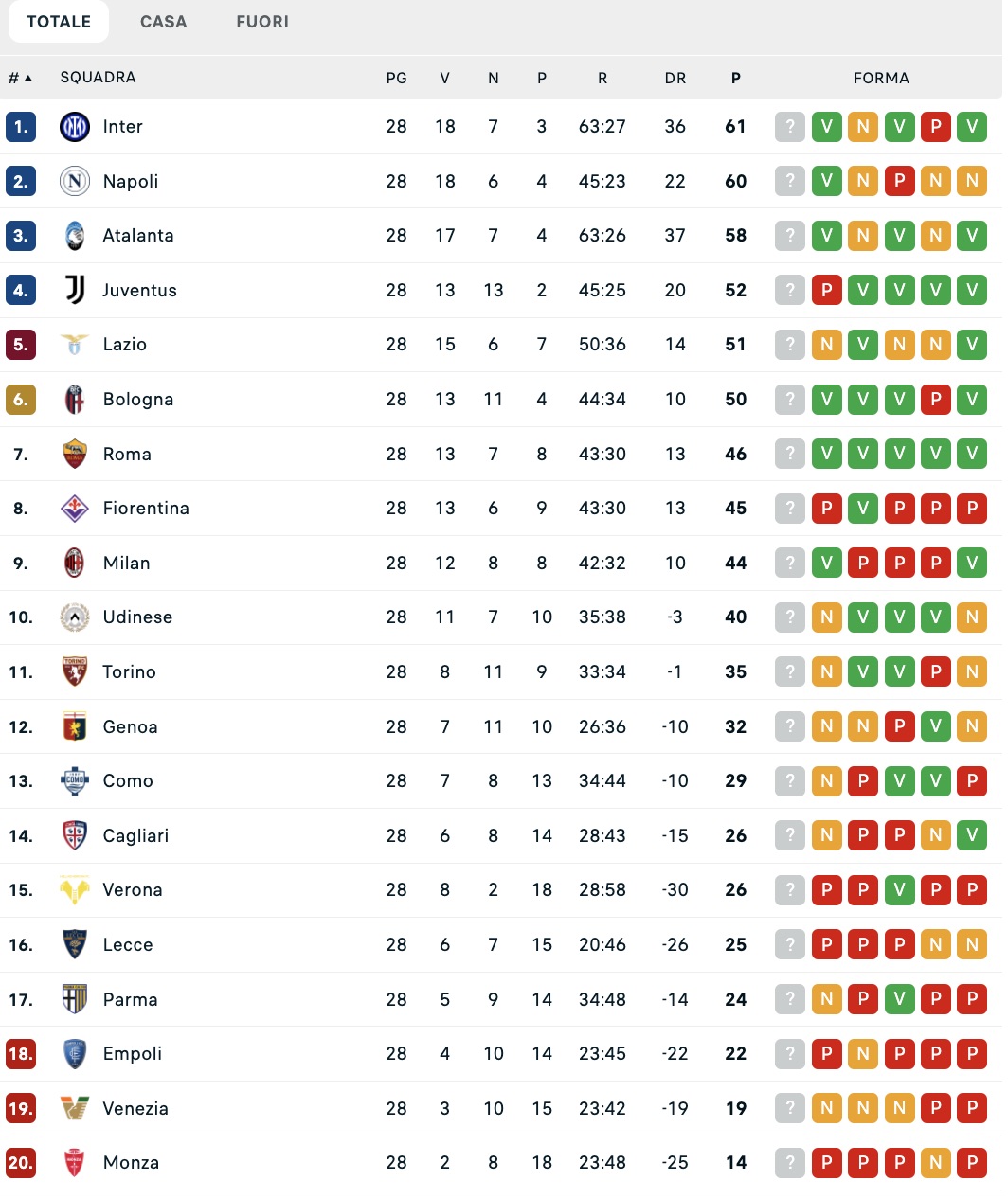
Task: Click the Milan club crest
Action: [x=75, y=564]
